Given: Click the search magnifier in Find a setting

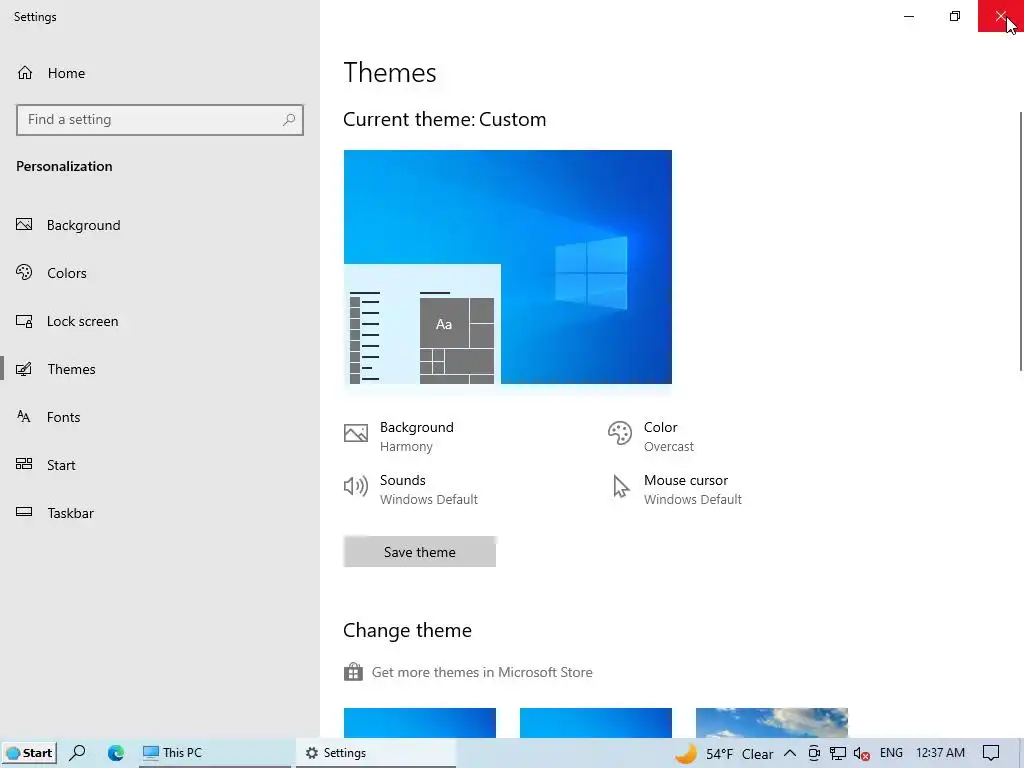Looking at the screenshot, I should (289, 120).
